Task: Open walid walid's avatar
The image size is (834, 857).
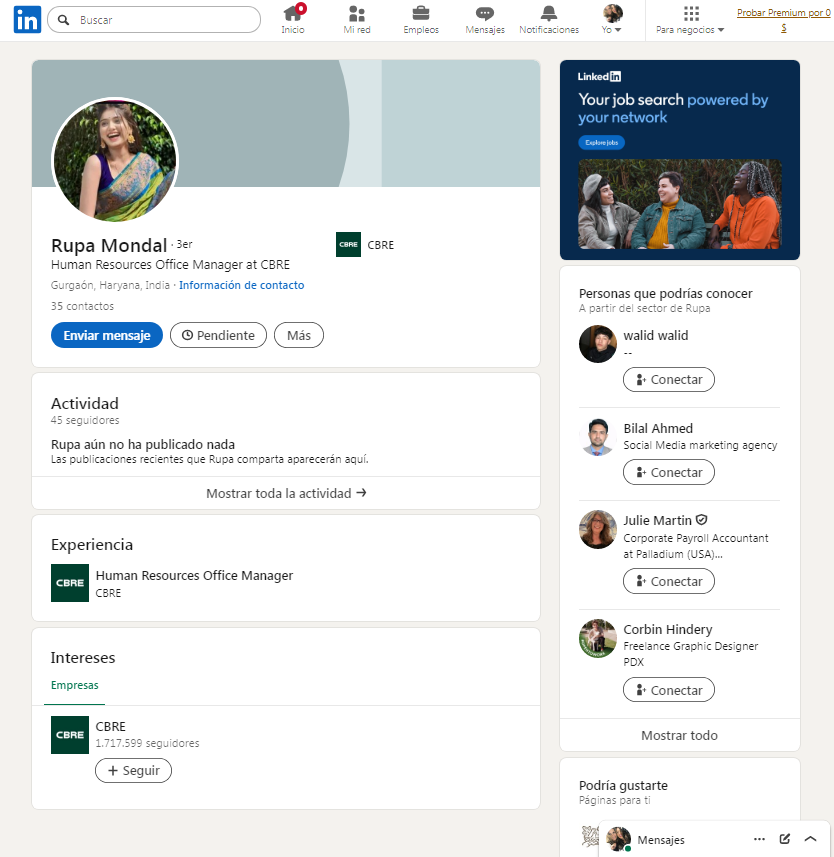Action: pyautogui.click(x=597, y=344)
